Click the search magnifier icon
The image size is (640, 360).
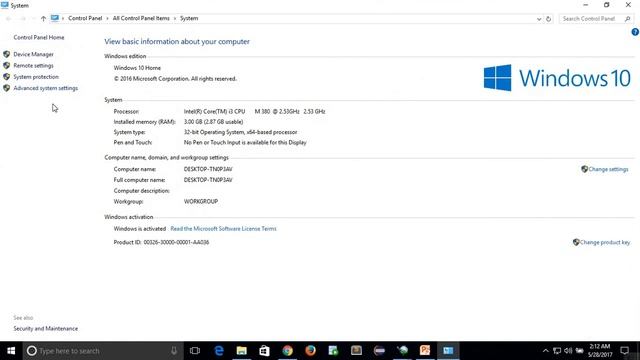point(627,19)
